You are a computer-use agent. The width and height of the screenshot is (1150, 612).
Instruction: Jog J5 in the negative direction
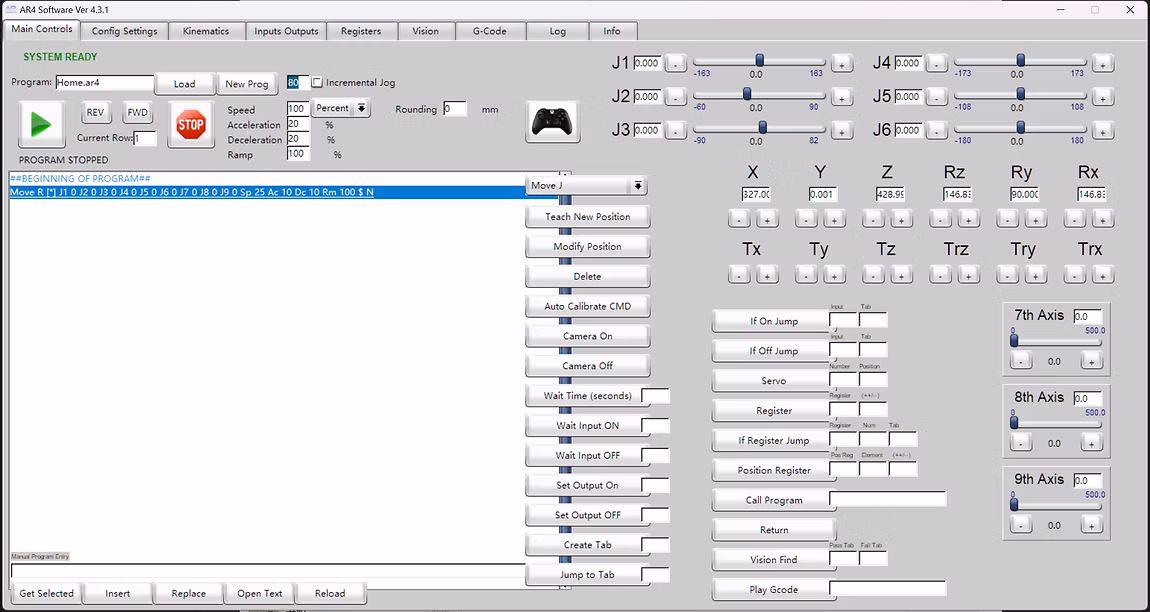point(936,97)
